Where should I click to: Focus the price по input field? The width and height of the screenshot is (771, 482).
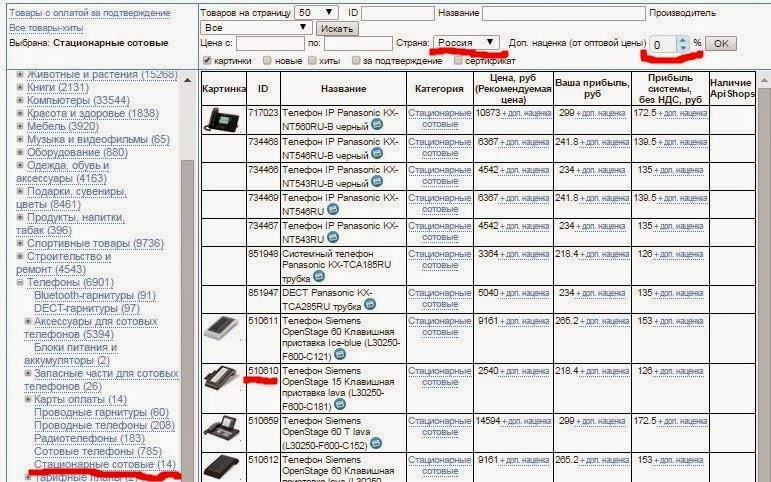coord(358,43)
